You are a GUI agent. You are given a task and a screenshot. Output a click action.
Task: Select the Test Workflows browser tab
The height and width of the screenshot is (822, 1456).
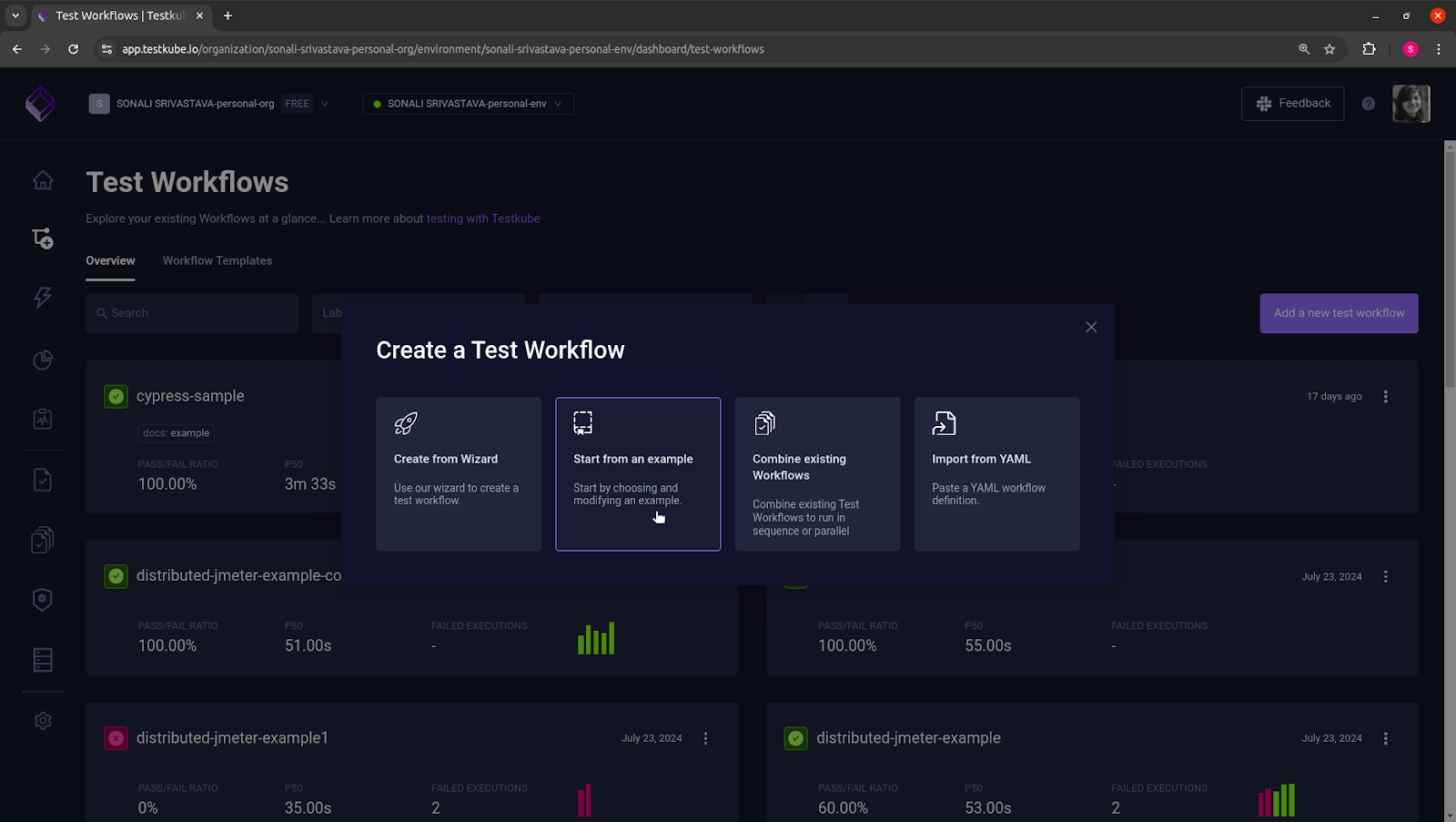(x=120, y=15)
